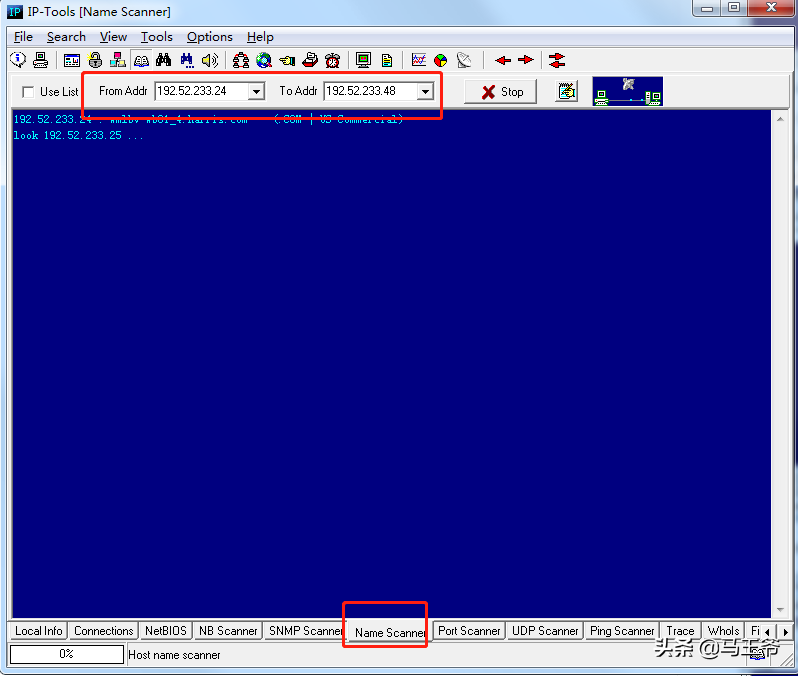Expand the To Addr dropdown
This screenshot has width=798, height=676.
click(425, 92)
